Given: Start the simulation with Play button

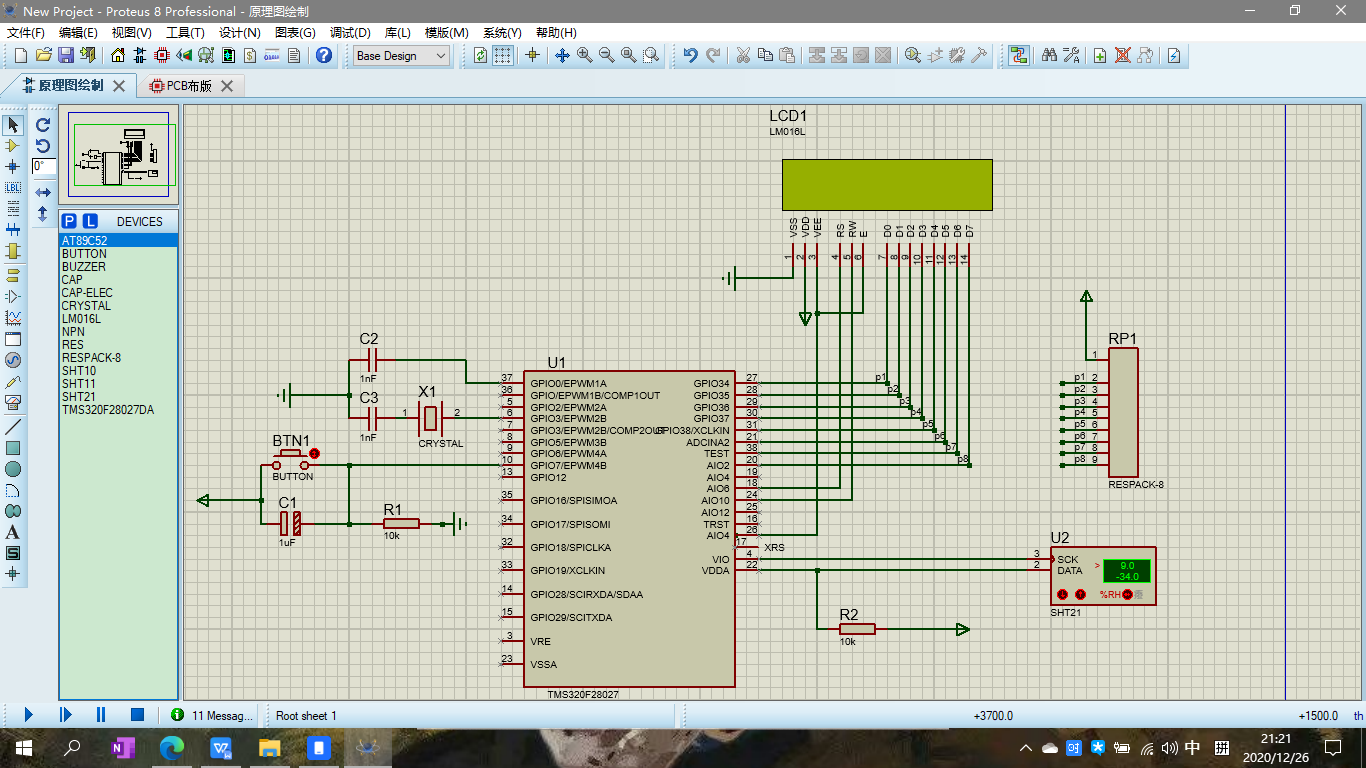Looking at the screenshot, I should 28,715.
